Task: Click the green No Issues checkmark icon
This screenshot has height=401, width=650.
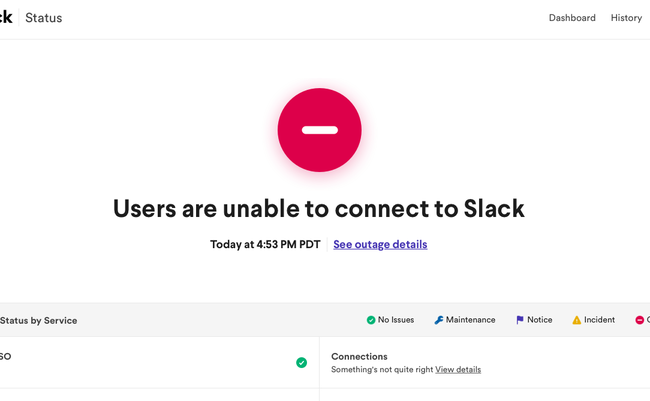Action: (x=371, y=320)
